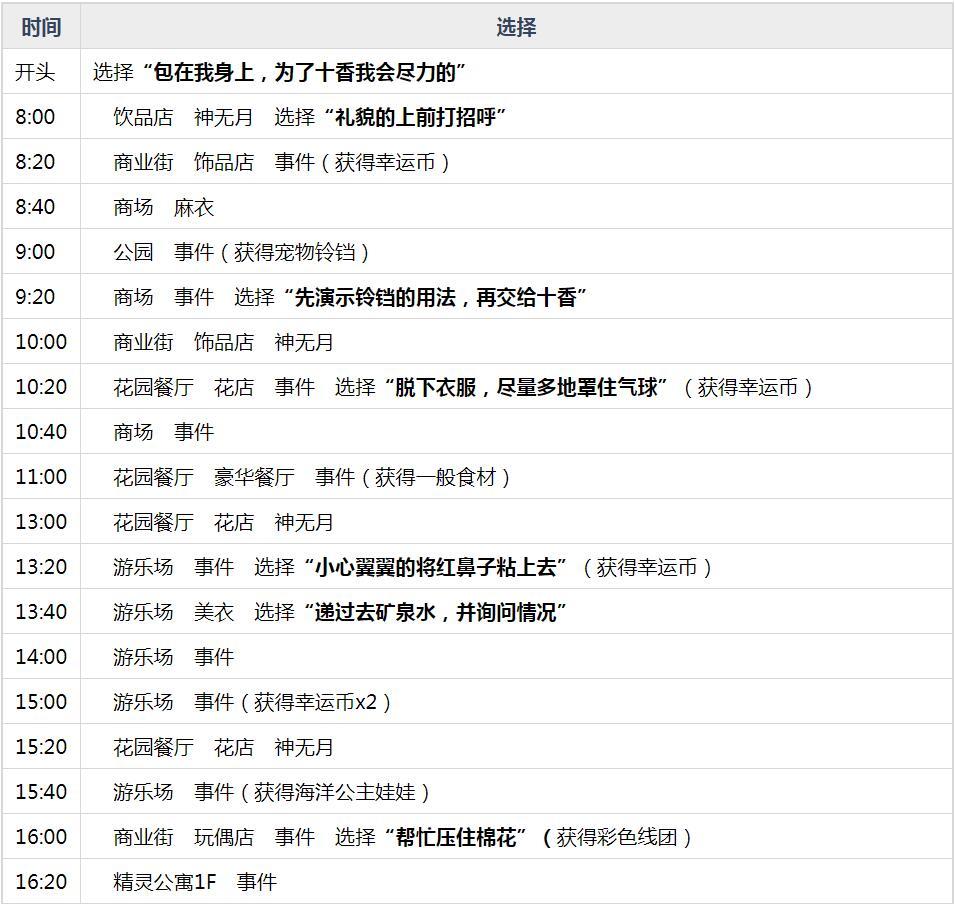Select the text 获得宠物铃铛

(x=294, y=252)
